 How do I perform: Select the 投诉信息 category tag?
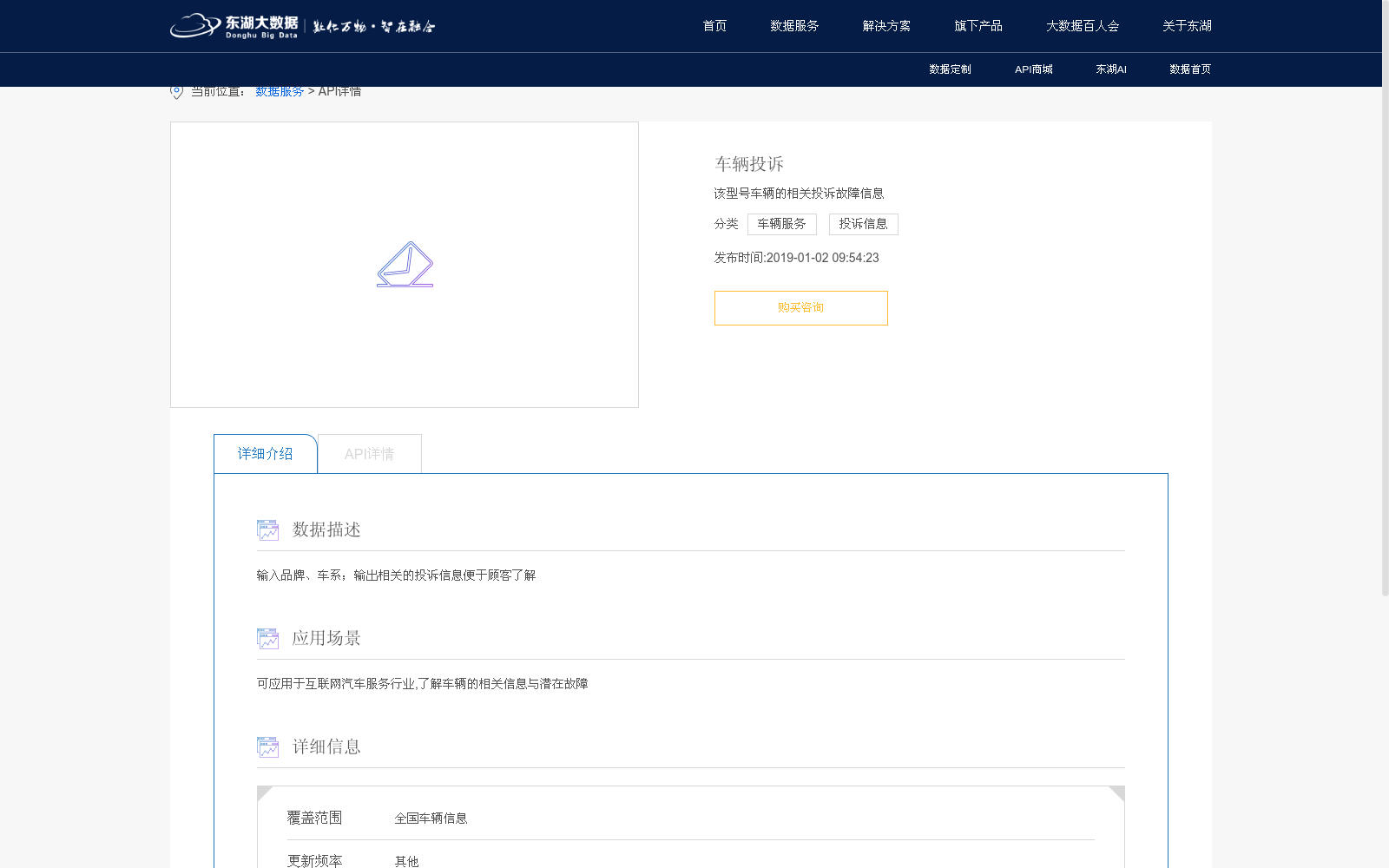[863, 224]
